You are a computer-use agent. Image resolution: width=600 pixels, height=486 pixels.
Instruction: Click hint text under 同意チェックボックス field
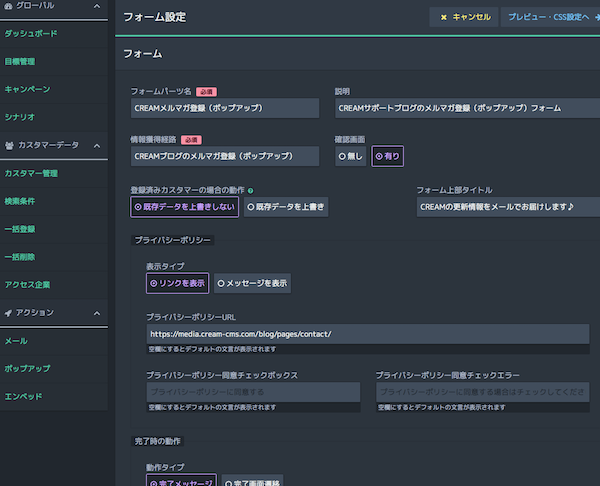pos(212,407)
